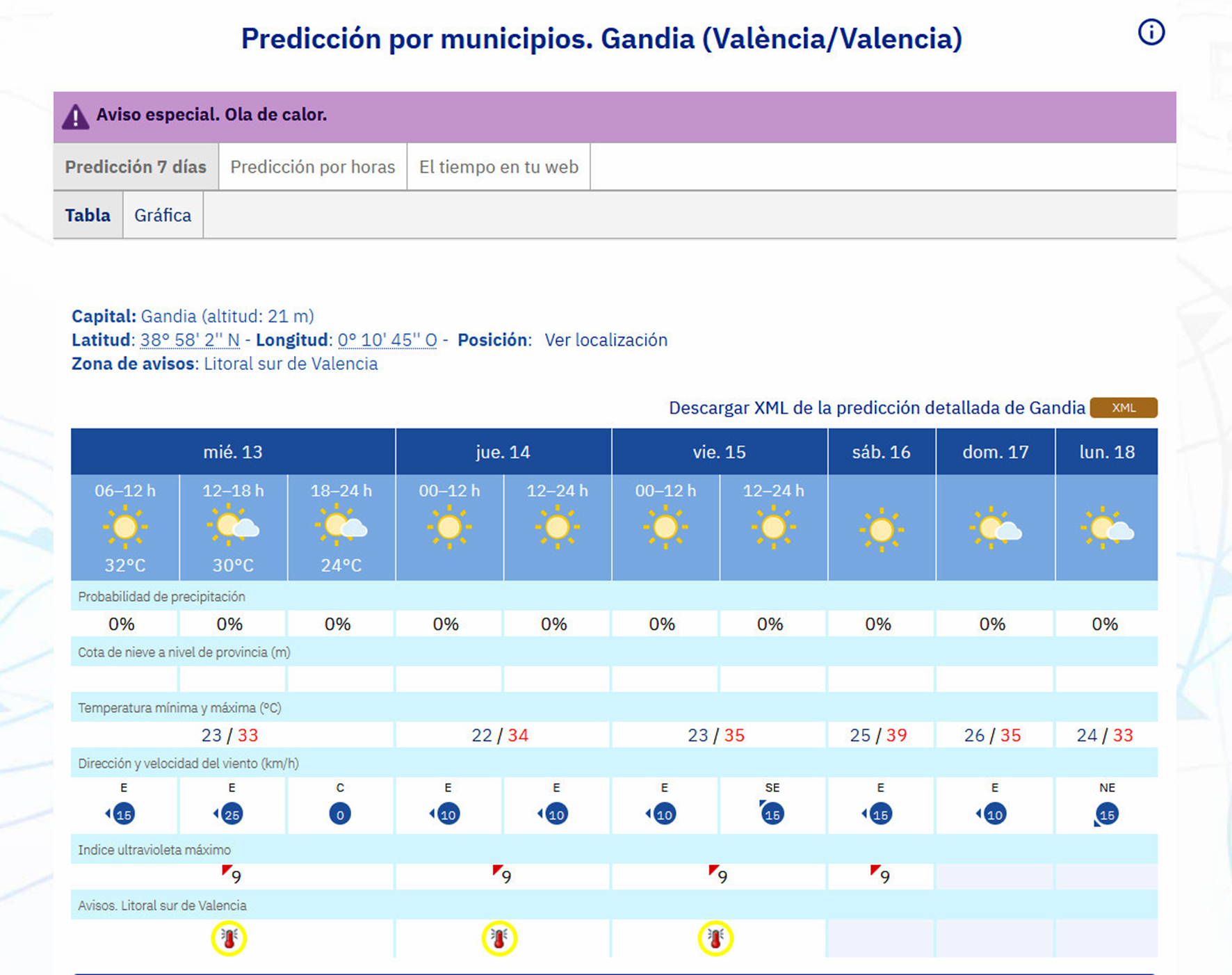1232x975 pixels.
Task: Click the east wind 15 icon for sáb. 16
Action: (878, 814)
